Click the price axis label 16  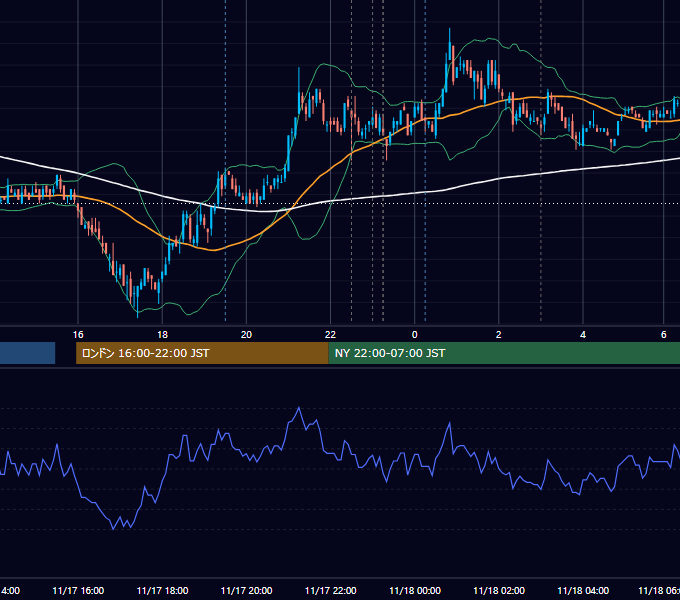tap(78, 335)
